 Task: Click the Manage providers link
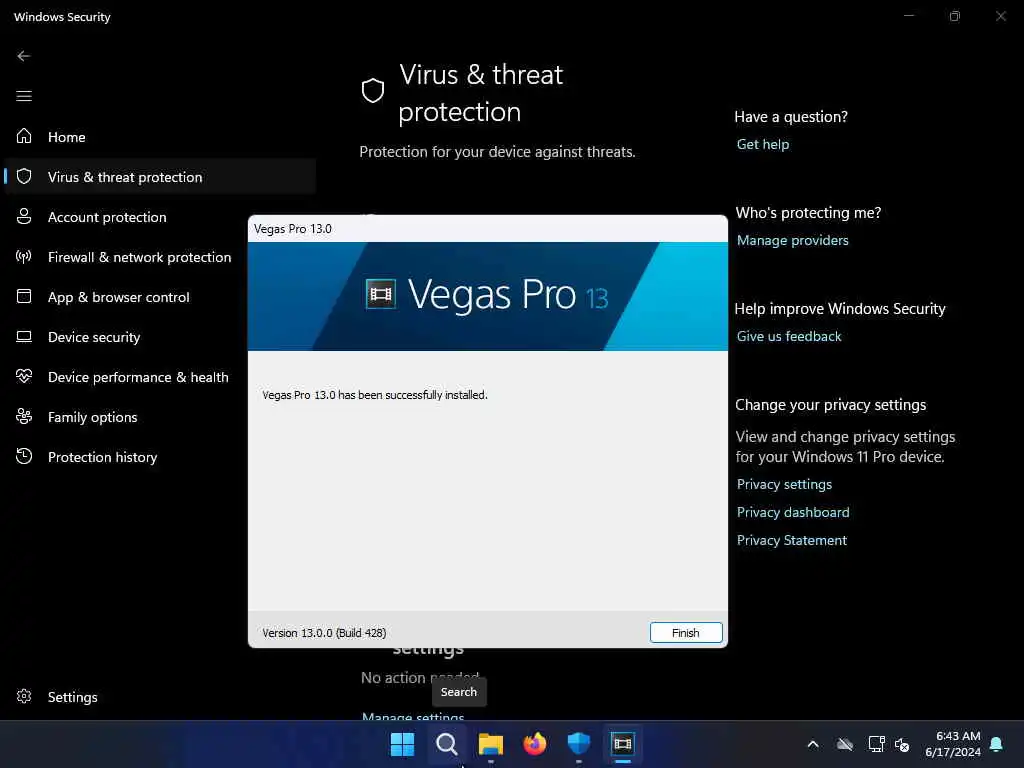coord(793,240)
